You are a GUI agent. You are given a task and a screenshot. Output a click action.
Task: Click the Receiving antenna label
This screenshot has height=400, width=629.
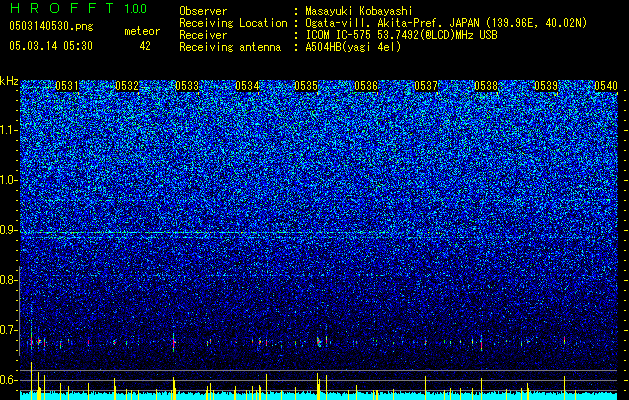click(x=230, y=47)
